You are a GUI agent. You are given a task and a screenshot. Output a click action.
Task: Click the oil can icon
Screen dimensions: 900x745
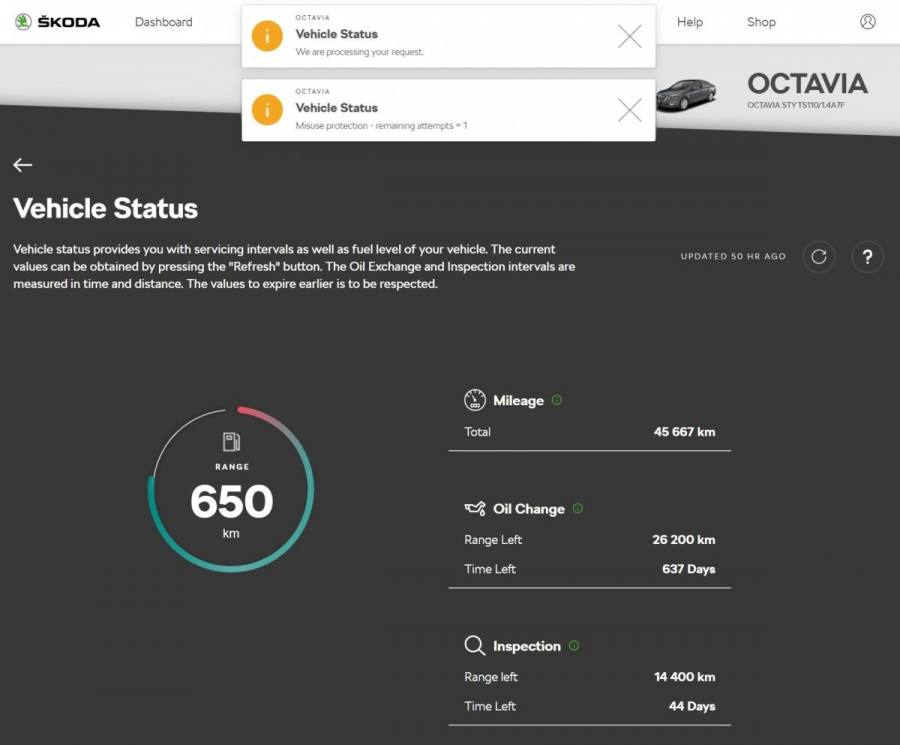tap(474, 509)
